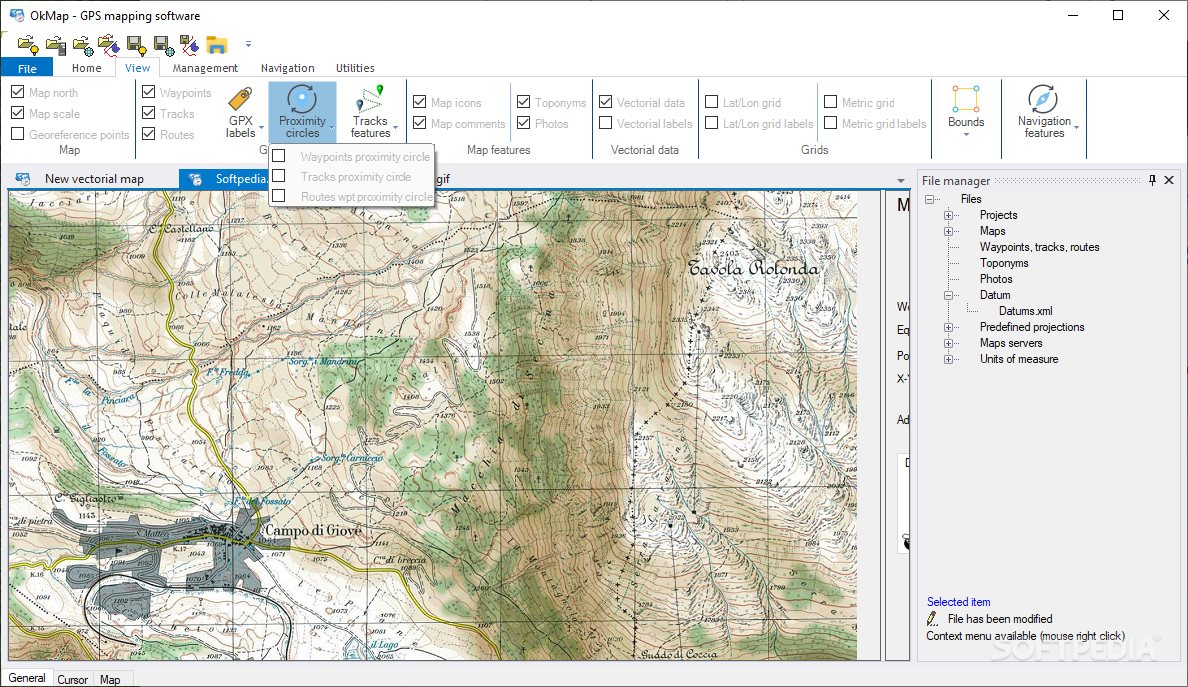
Task: Select the Toponyms tree item
Action: [x=1004, y=263]
